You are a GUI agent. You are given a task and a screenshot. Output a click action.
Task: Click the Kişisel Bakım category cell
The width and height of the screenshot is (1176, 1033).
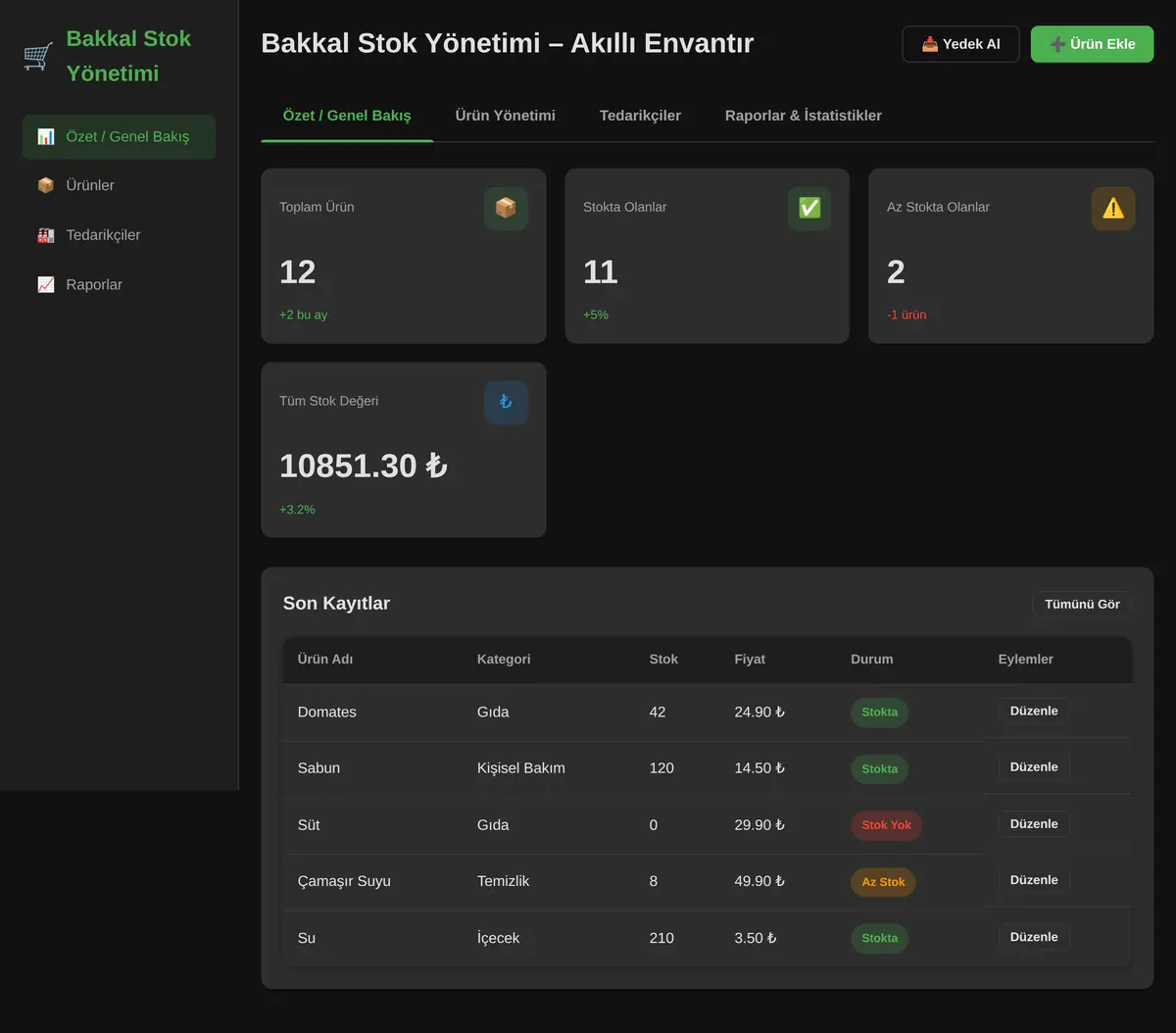(x=521, y=767)
